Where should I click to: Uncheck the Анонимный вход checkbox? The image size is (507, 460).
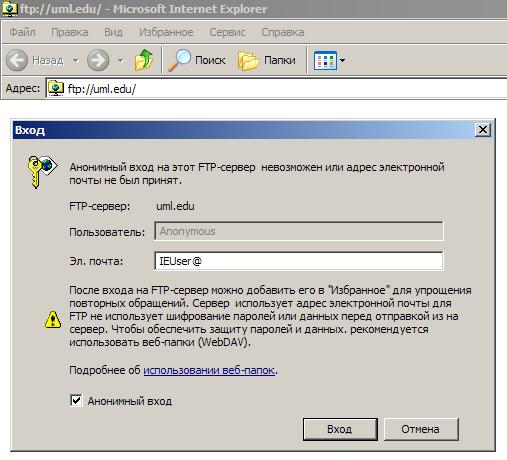tap(76, 400)
